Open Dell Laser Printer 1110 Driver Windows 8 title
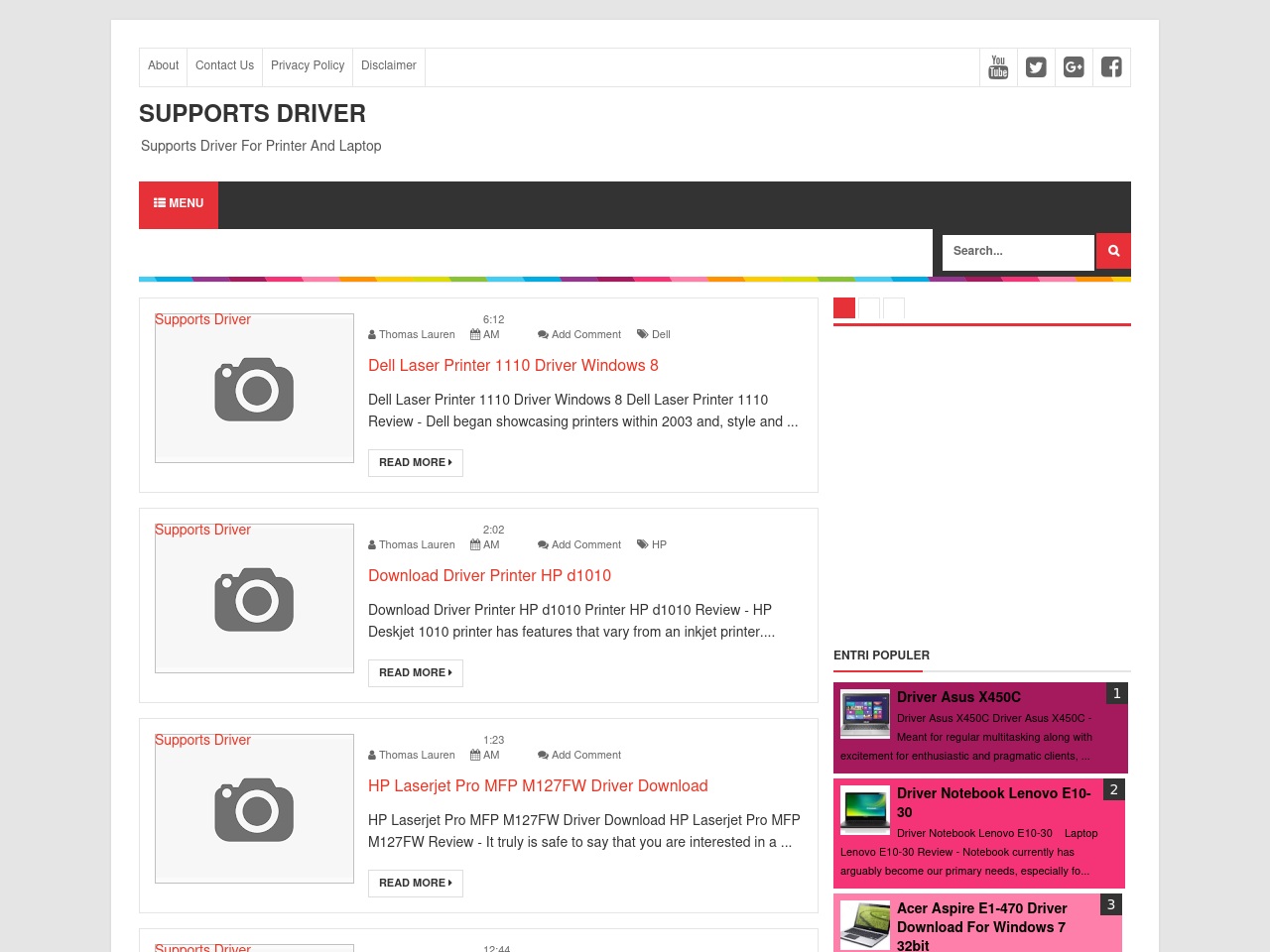This screenshot has height=952, width=1270. 513,365
